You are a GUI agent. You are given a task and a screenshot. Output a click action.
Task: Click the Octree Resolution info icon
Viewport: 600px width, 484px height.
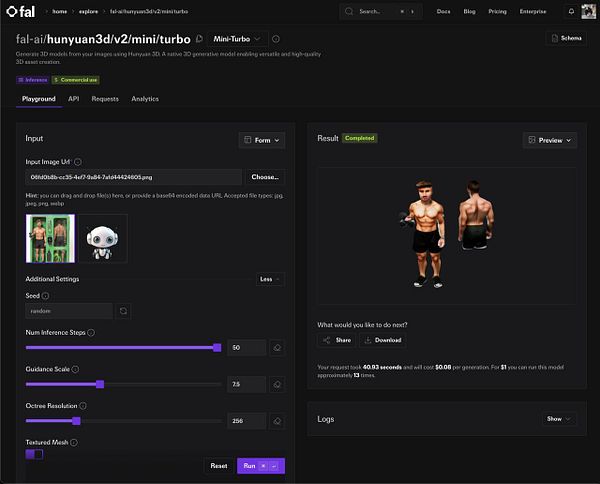(x=83, y=406)
